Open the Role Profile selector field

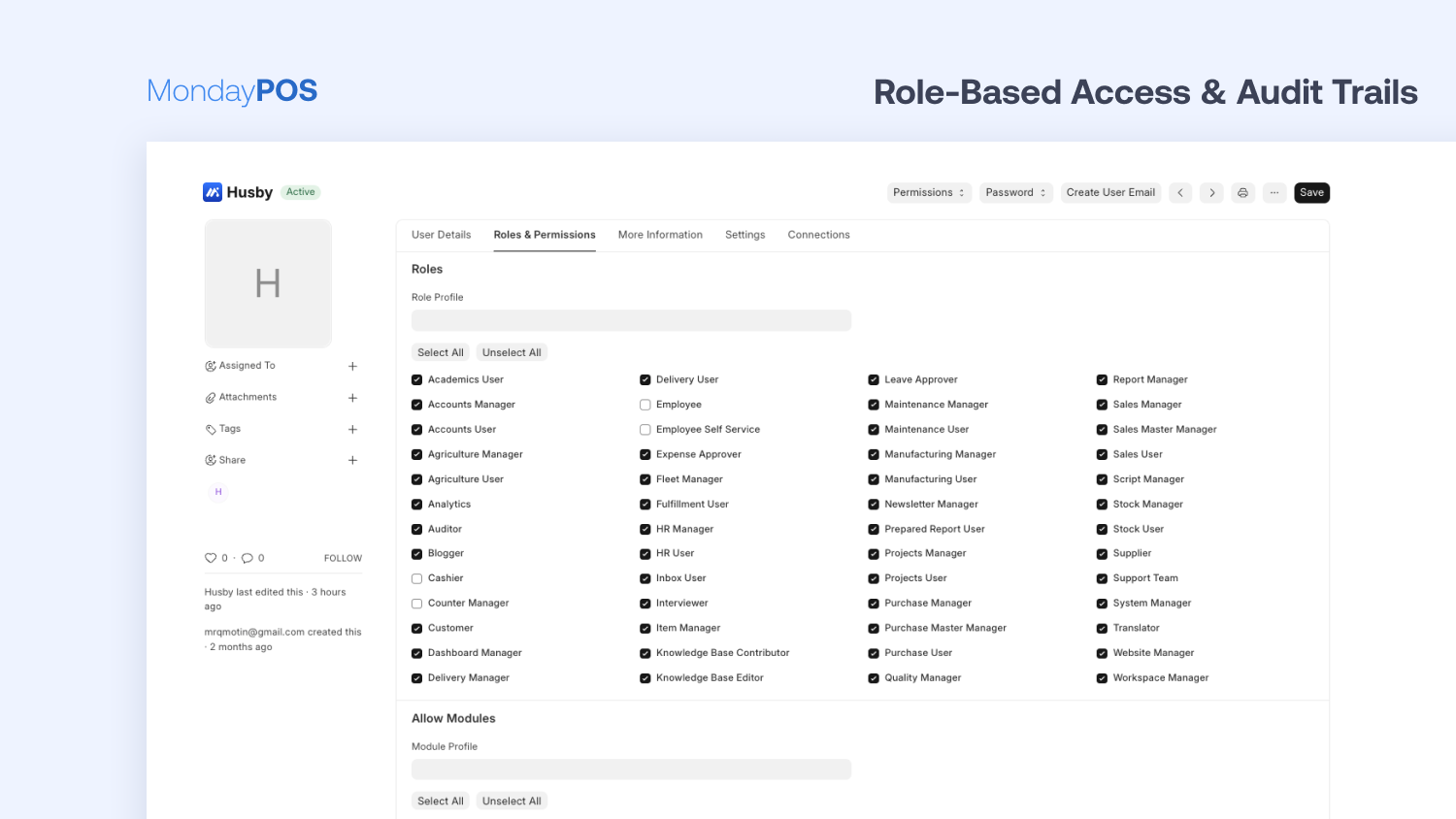click(x=631, y=321)
